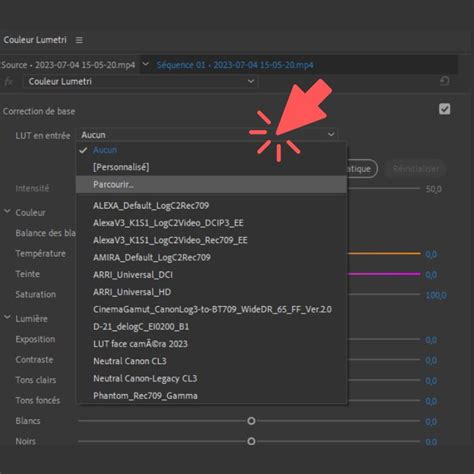Toggle the fx bypass icon

[9, 82]
